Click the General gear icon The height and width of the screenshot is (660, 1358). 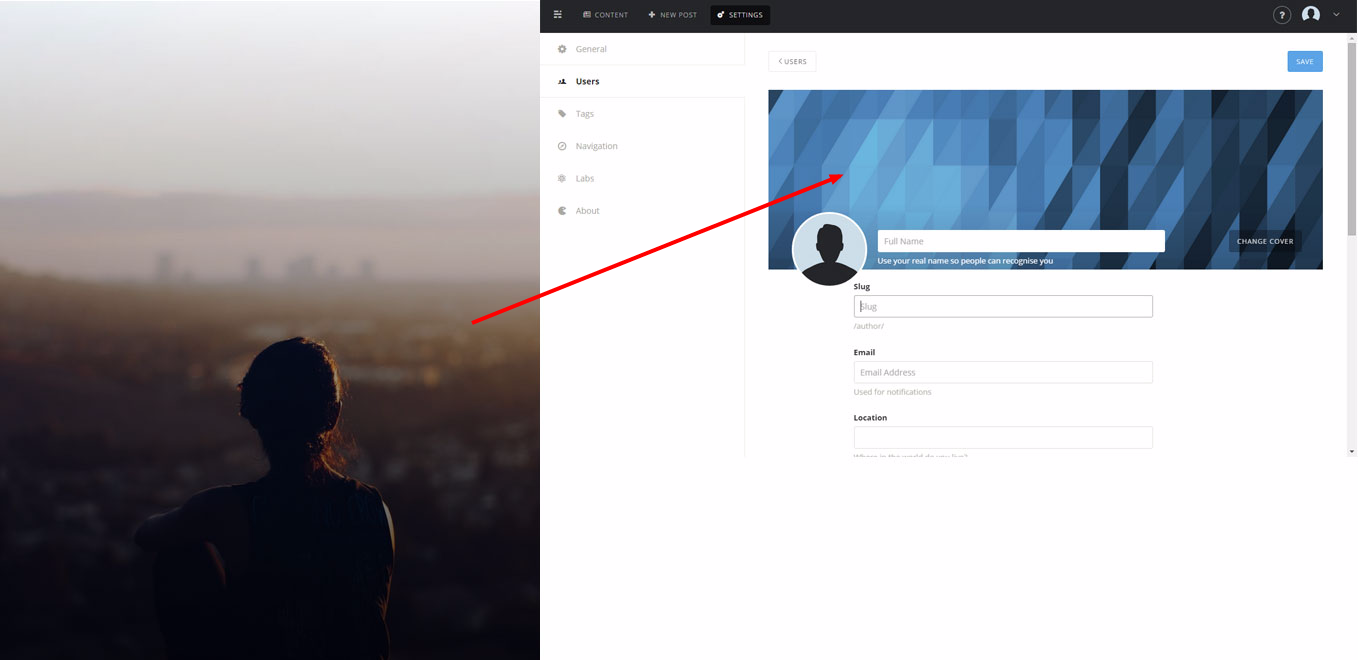(x=562, y=49)
